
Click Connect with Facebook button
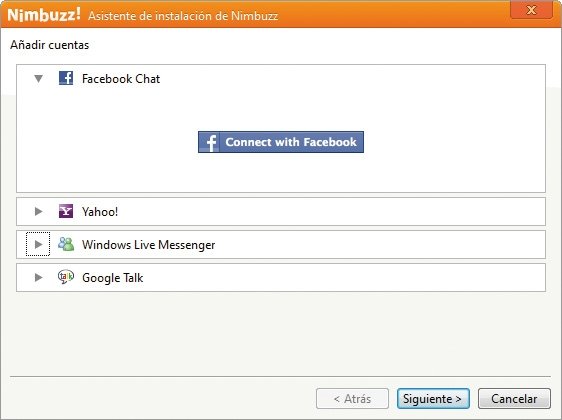tap(281, 142)
